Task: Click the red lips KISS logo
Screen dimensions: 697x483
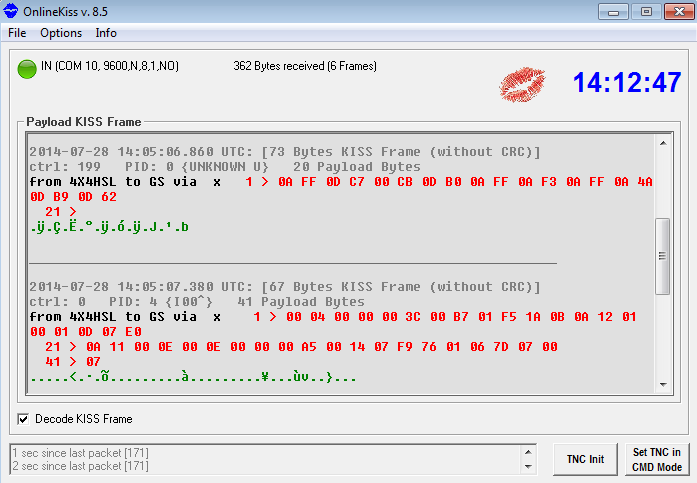Action: click(x=522, y=84)
